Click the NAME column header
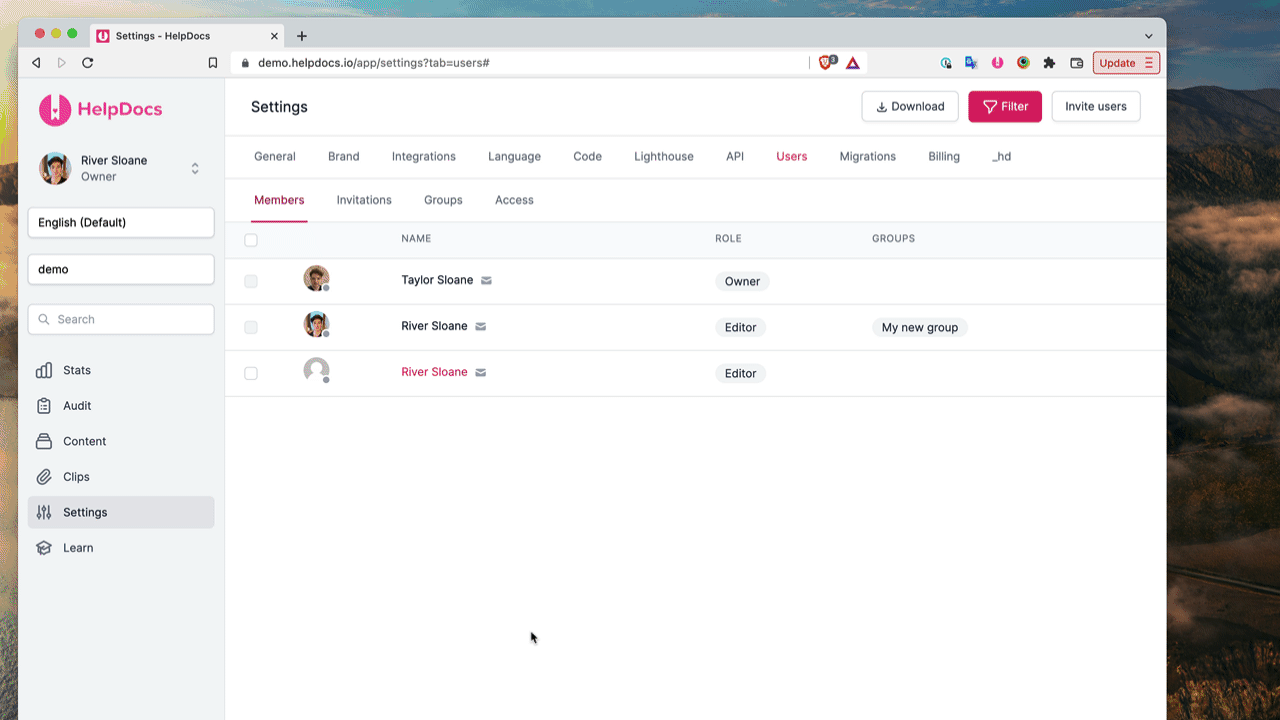 click(416, 239)
